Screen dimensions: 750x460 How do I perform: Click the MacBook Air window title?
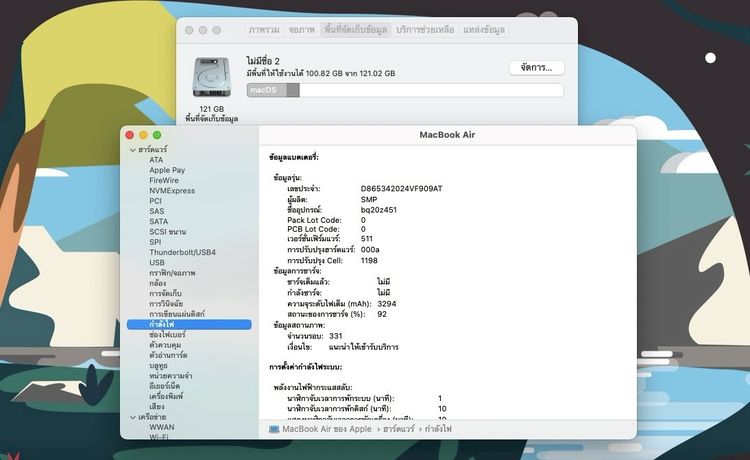point(447,135)
